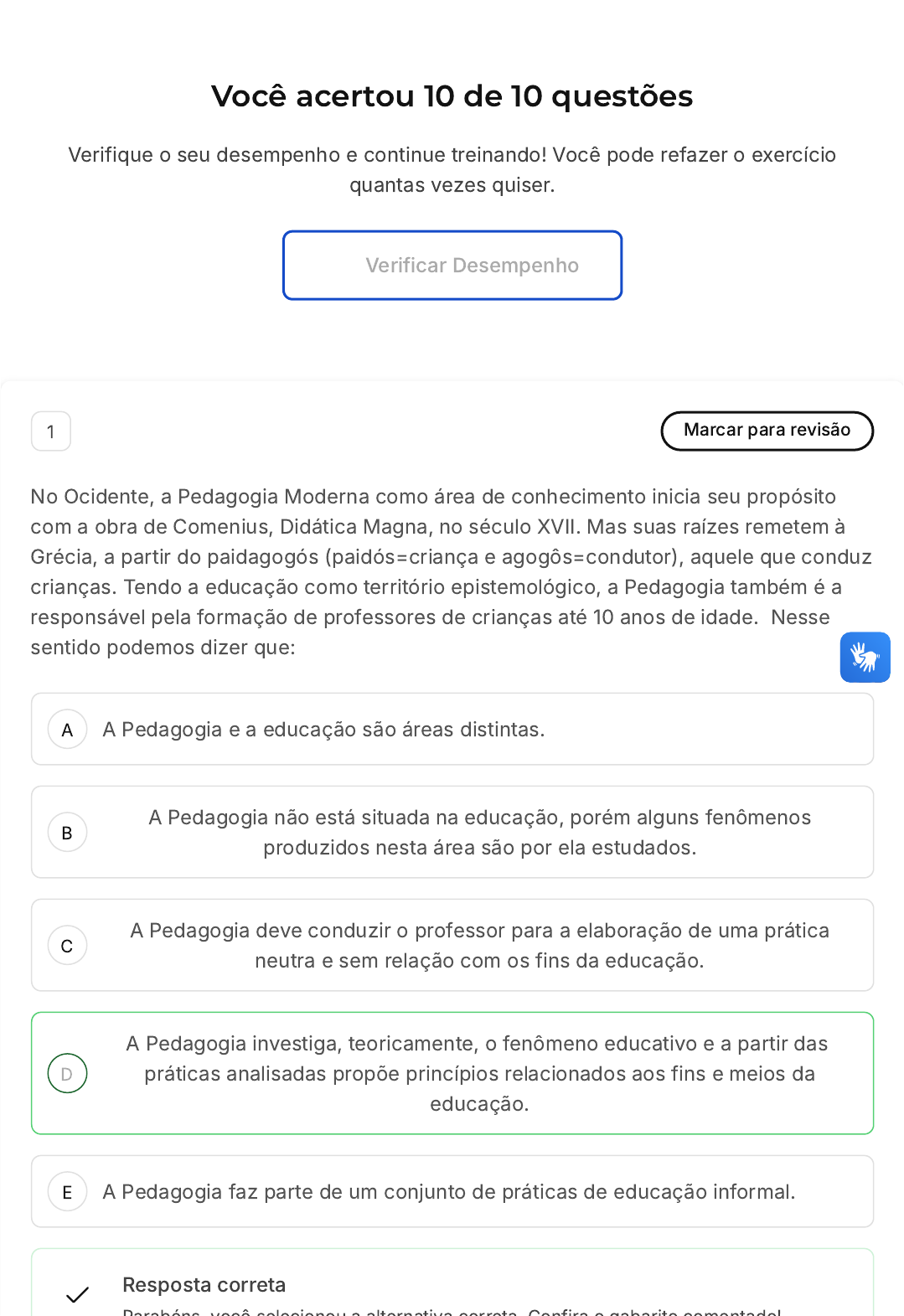904x1316 pixels.
Task: Click the Verificar Desempenho button
Action: (452, 266)
